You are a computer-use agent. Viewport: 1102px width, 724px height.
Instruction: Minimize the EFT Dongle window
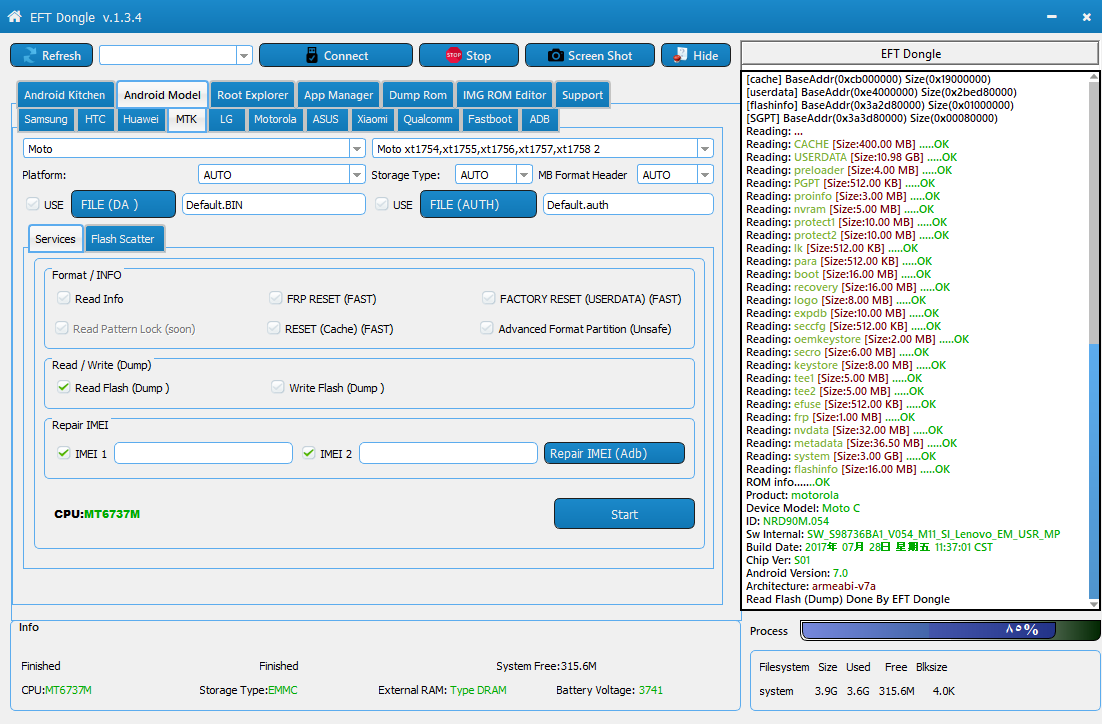pos(1051,17)
